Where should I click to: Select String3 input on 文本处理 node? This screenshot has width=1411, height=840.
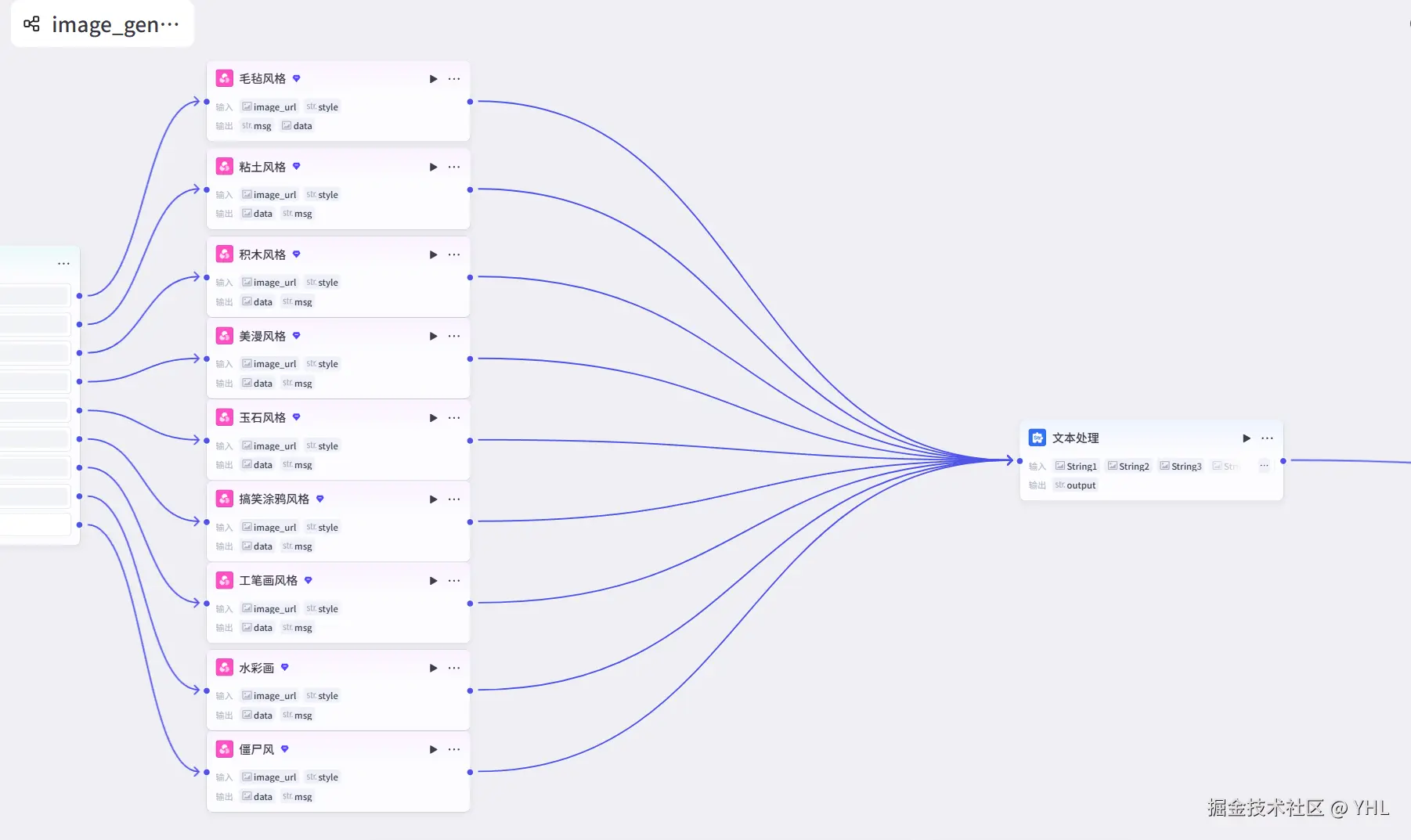click(1182, 466)
